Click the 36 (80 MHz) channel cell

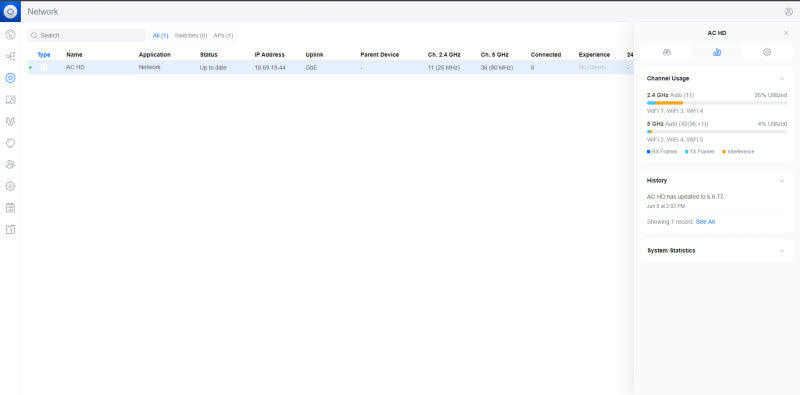coord(496,67)
